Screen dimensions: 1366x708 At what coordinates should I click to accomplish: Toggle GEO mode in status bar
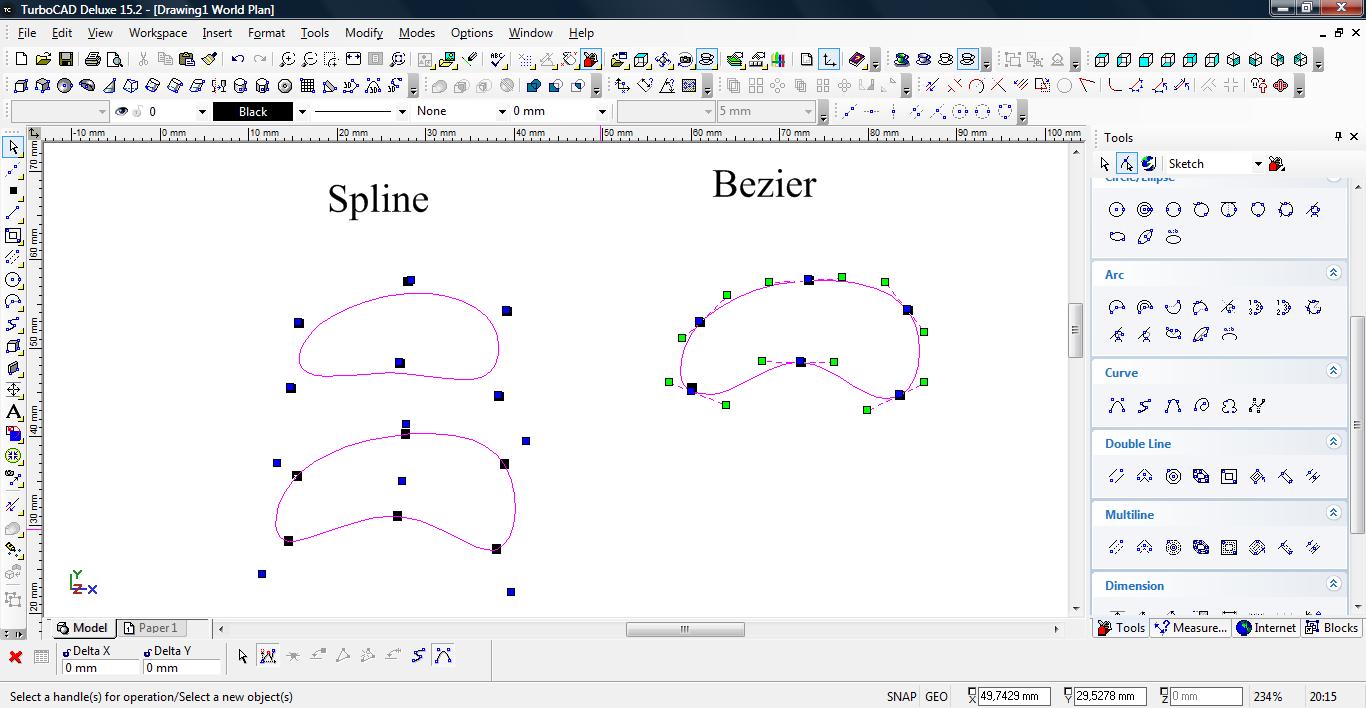(x=936, y=697)
